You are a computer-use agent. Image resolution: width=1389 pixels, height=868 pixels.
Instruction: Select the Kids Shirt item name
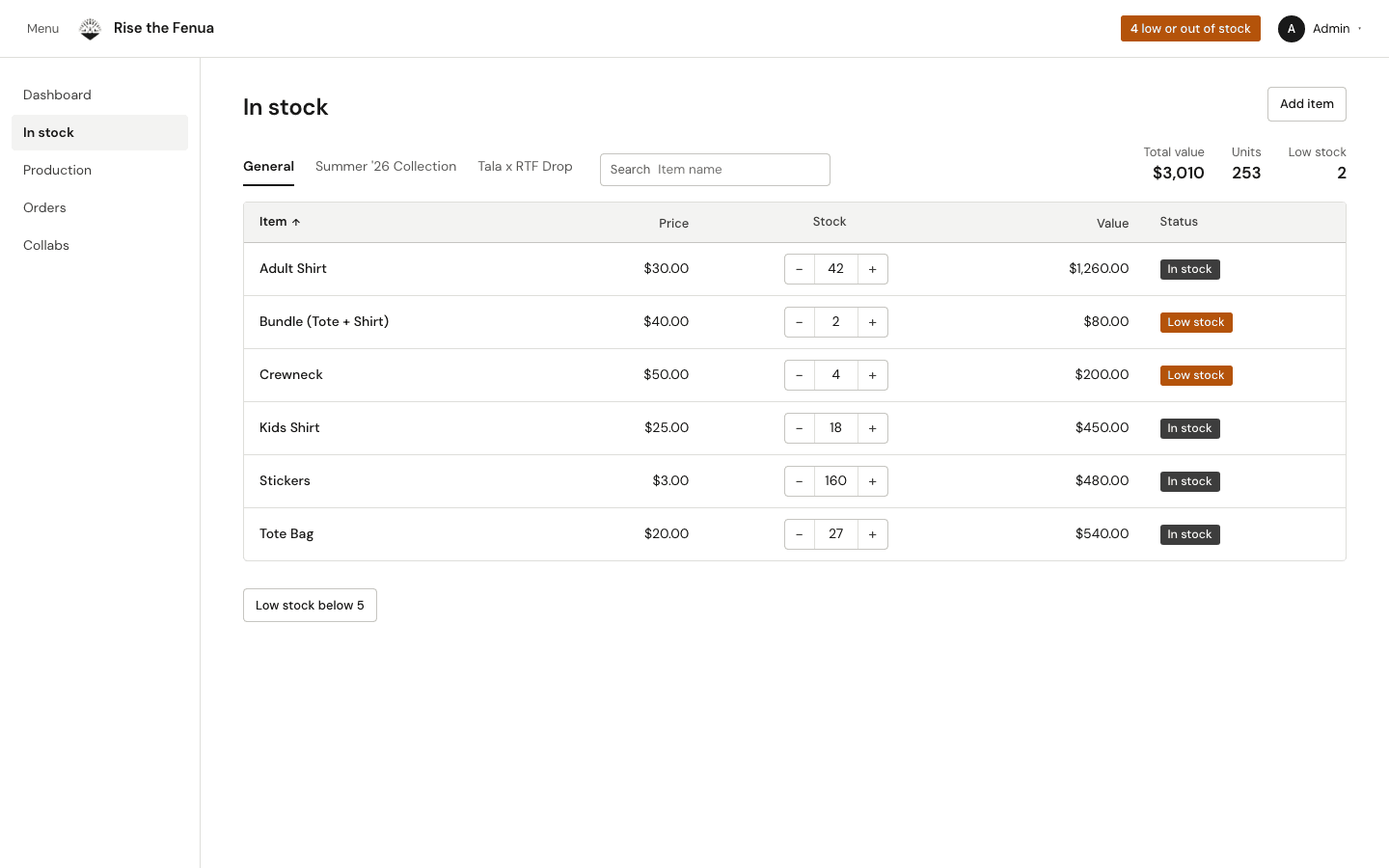289,427
